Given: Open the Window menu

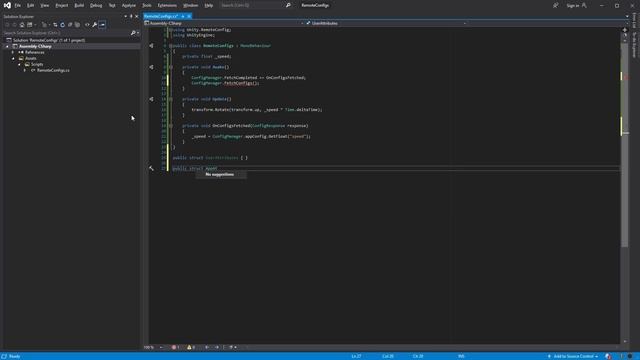Looking at the screenshot, I should point(190,5).
